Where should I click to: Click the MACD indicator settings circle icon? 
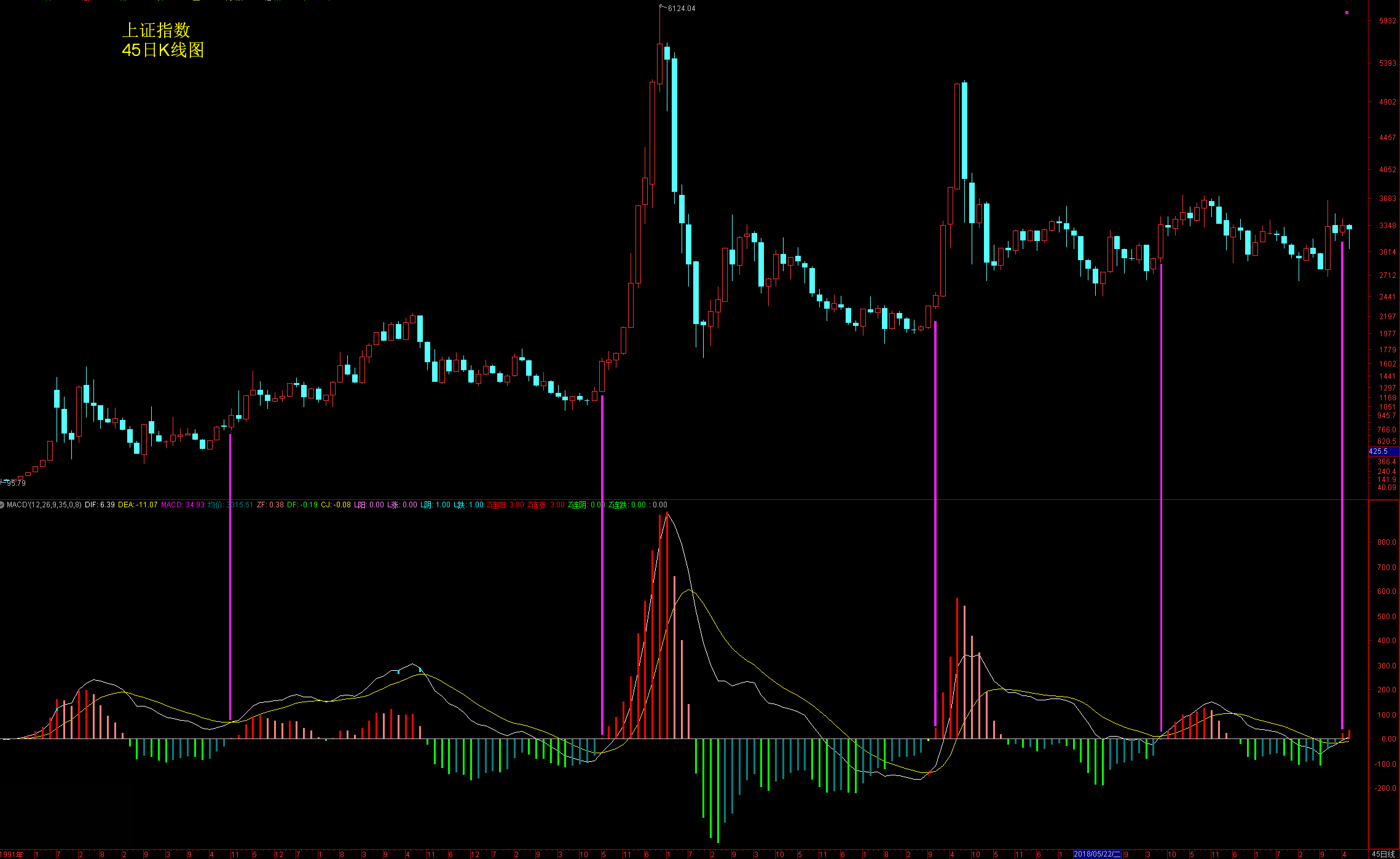[2, 505]
